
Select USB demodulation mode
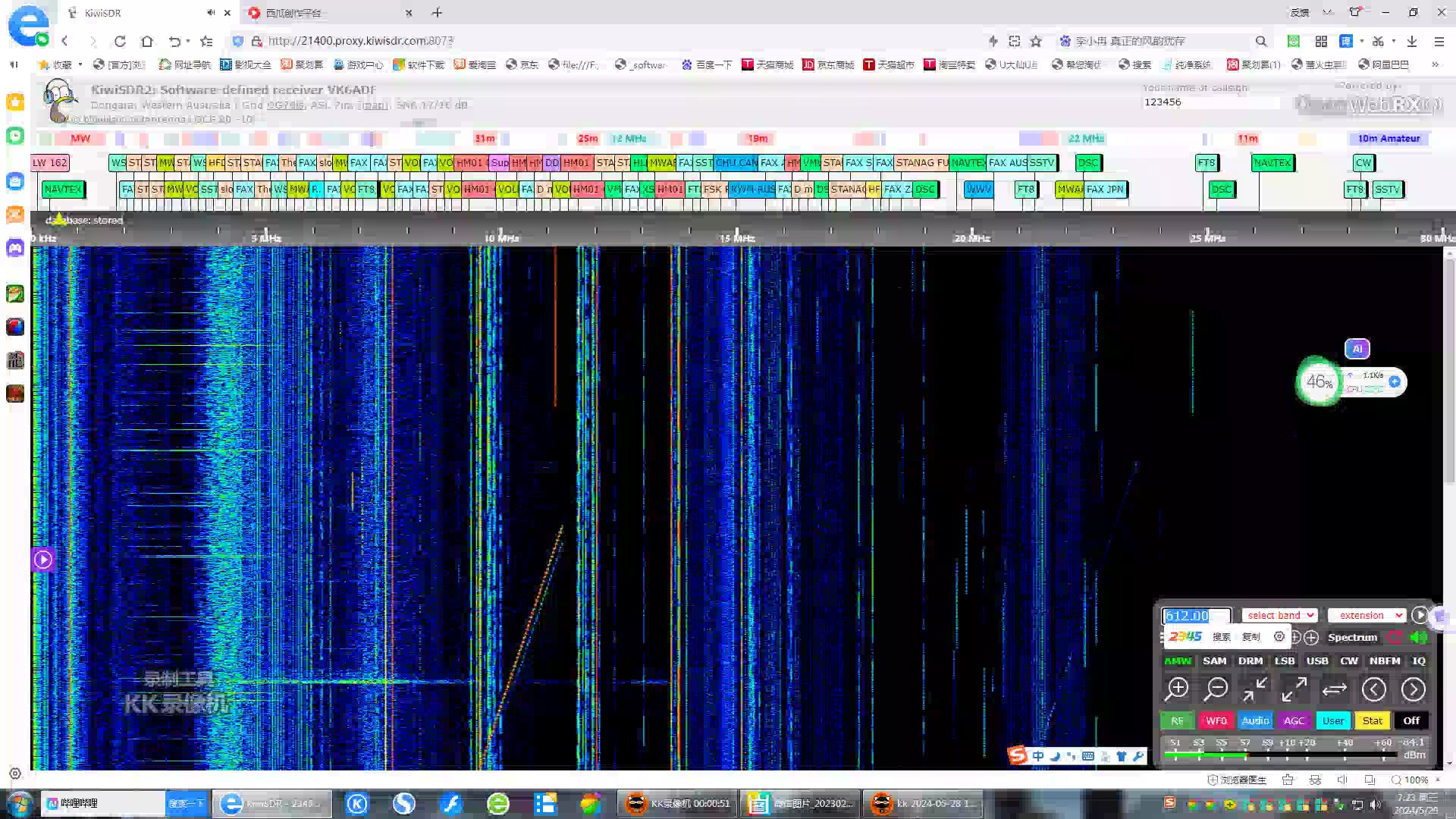pyautogui.click(x=1317, y=661)
